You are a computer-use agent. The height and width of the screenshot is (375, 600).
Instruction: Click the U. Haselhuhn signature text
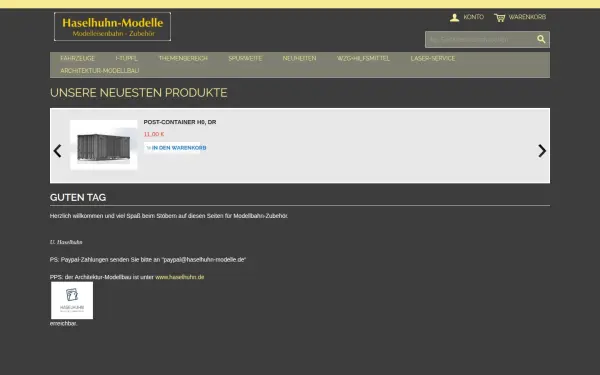tap(66, 242)
